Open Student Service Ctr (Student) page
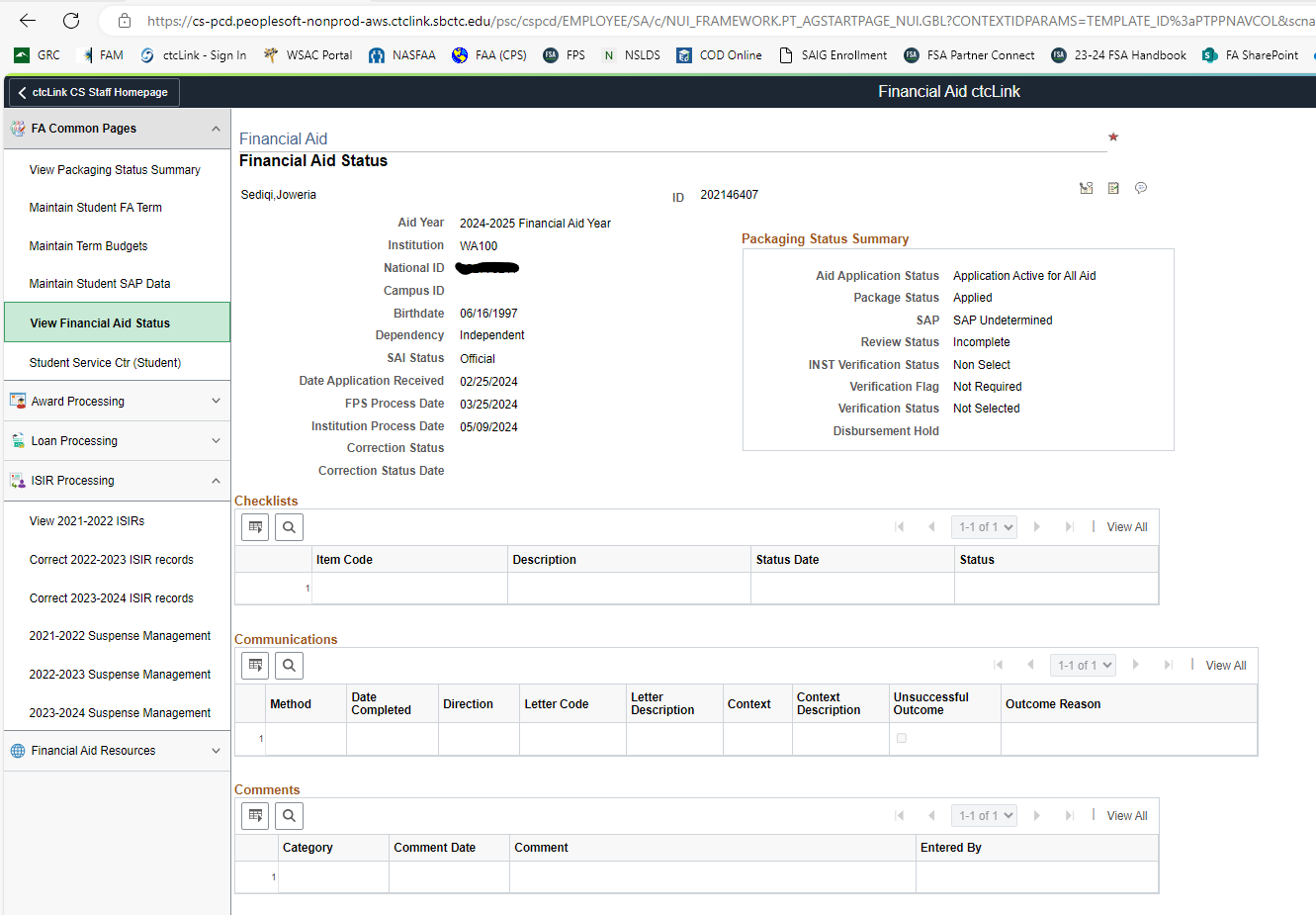The image size is (1316, 915). pos(105,363)
